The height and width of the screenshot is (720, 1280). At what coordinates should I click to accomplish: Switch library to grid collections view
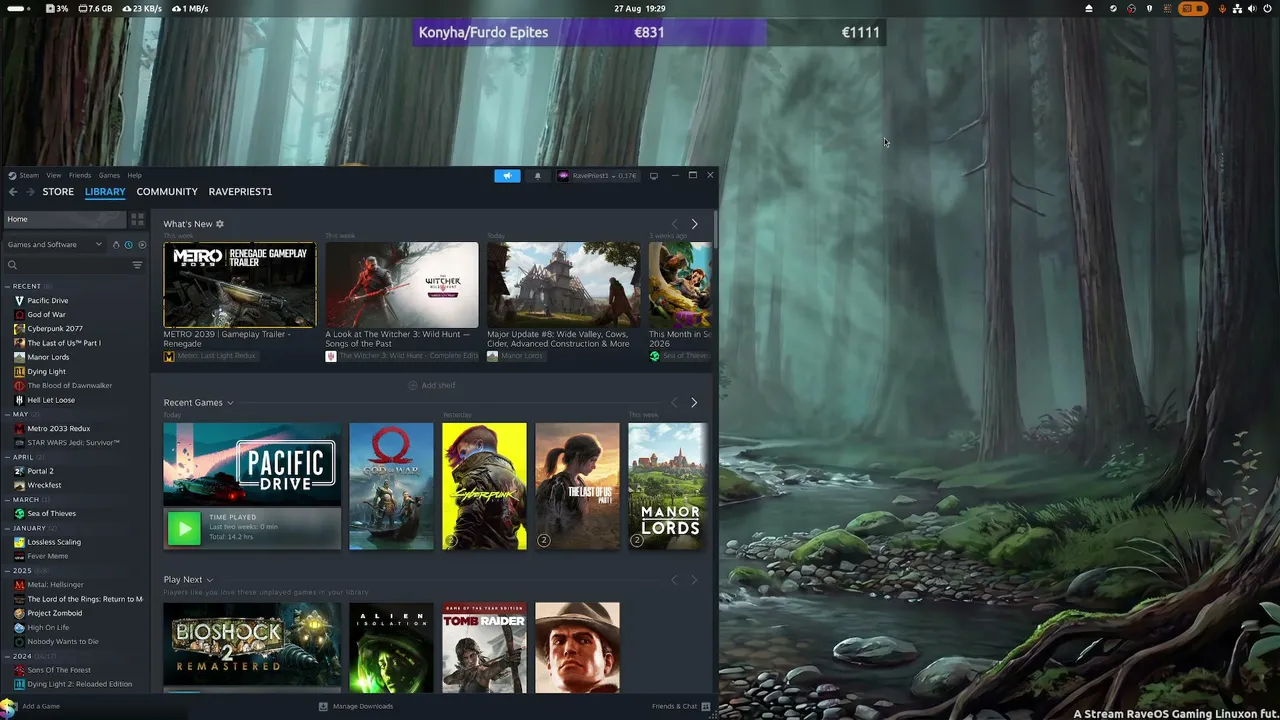click(138, 219)
